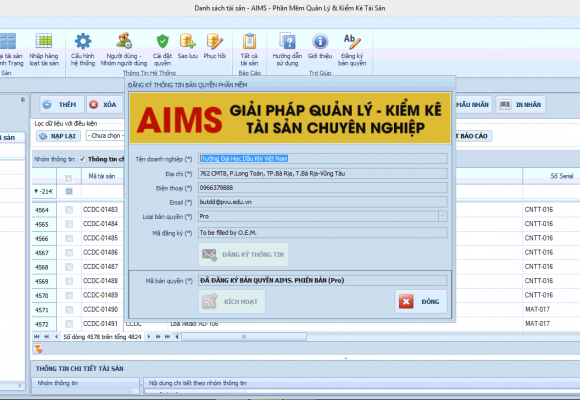Screen dimensions: 580x400
Task: Click the pin icon on left panel
Action: click(x=23, y=100)
